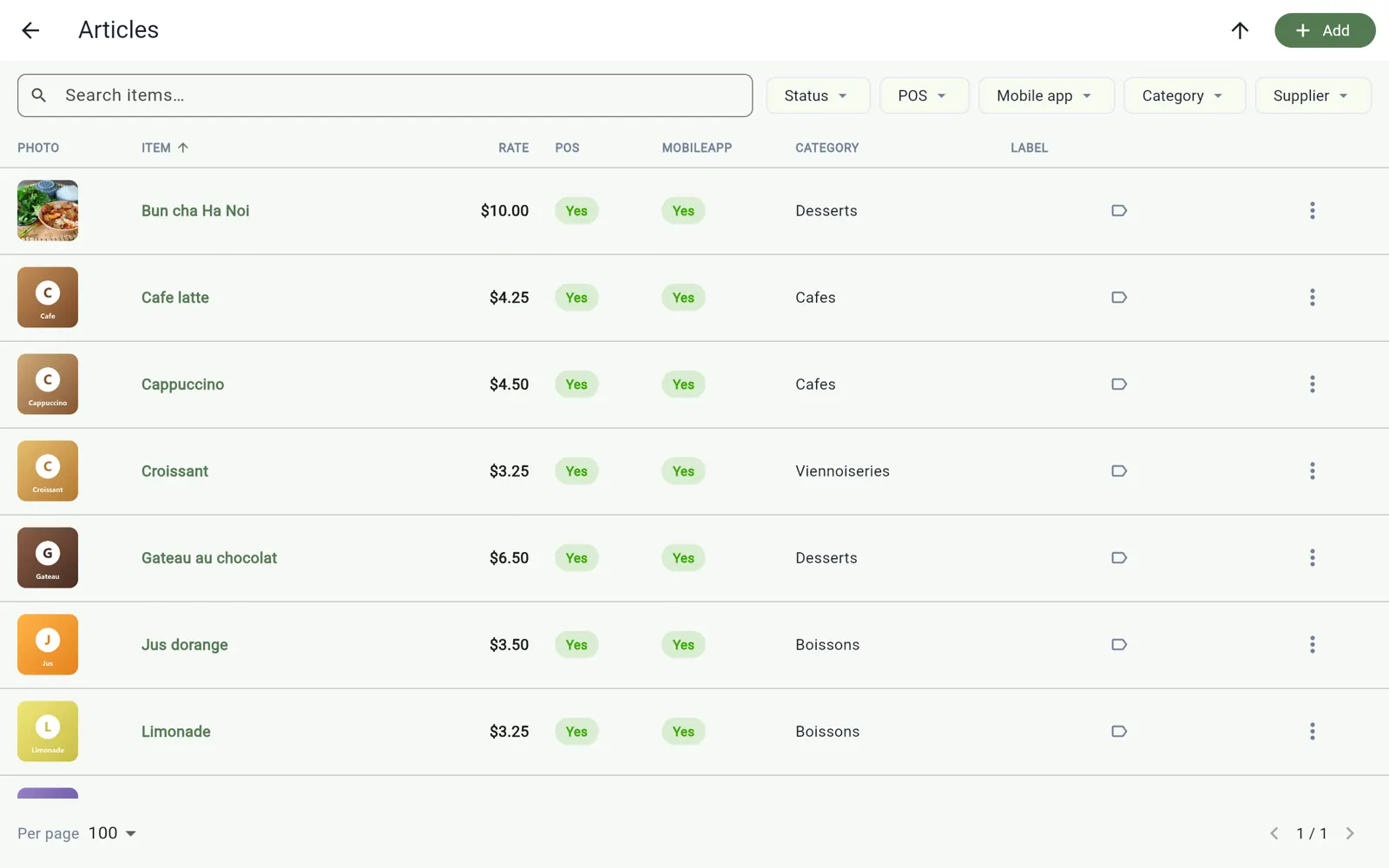Click the label icon for Bun cha Ha Noi

pos(1119,211)
